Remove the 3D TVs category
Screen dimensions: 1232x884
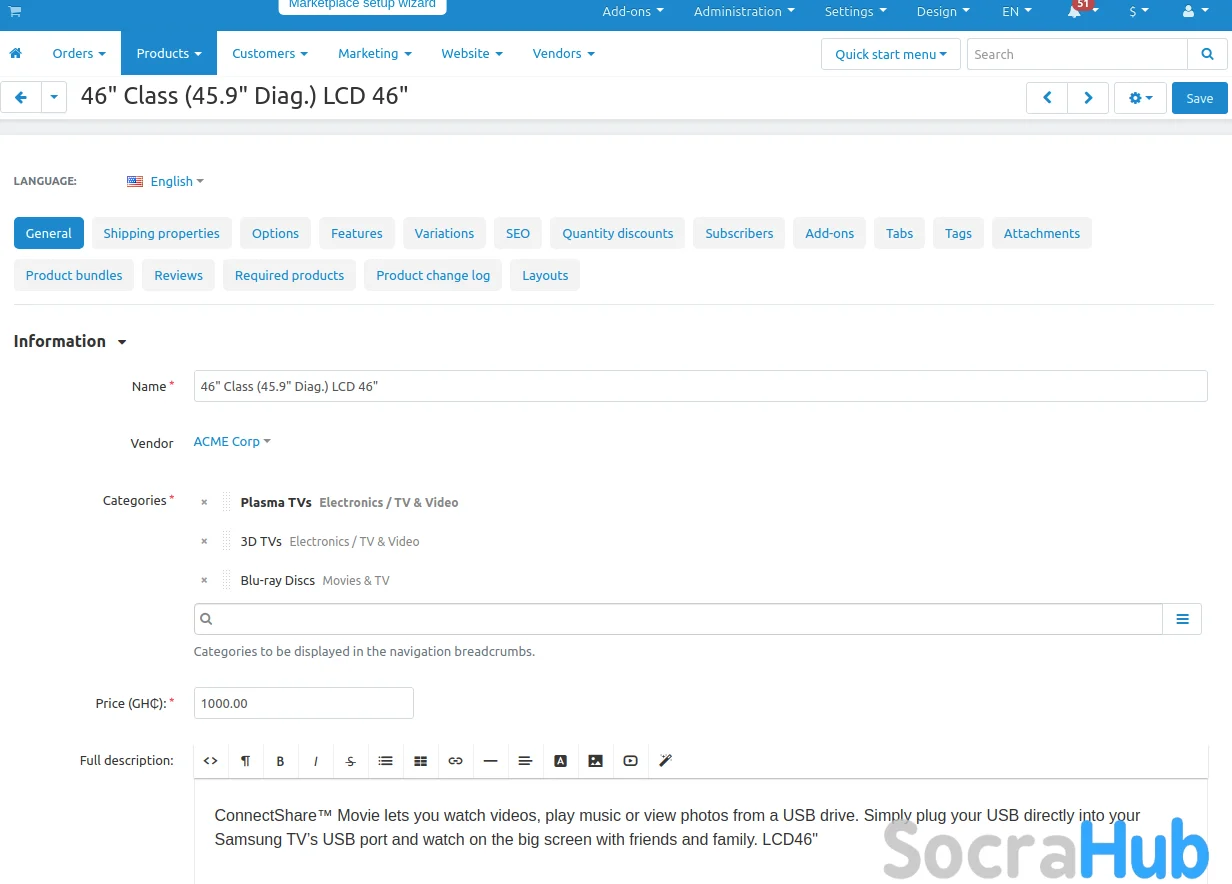click(x=204, y=541)
